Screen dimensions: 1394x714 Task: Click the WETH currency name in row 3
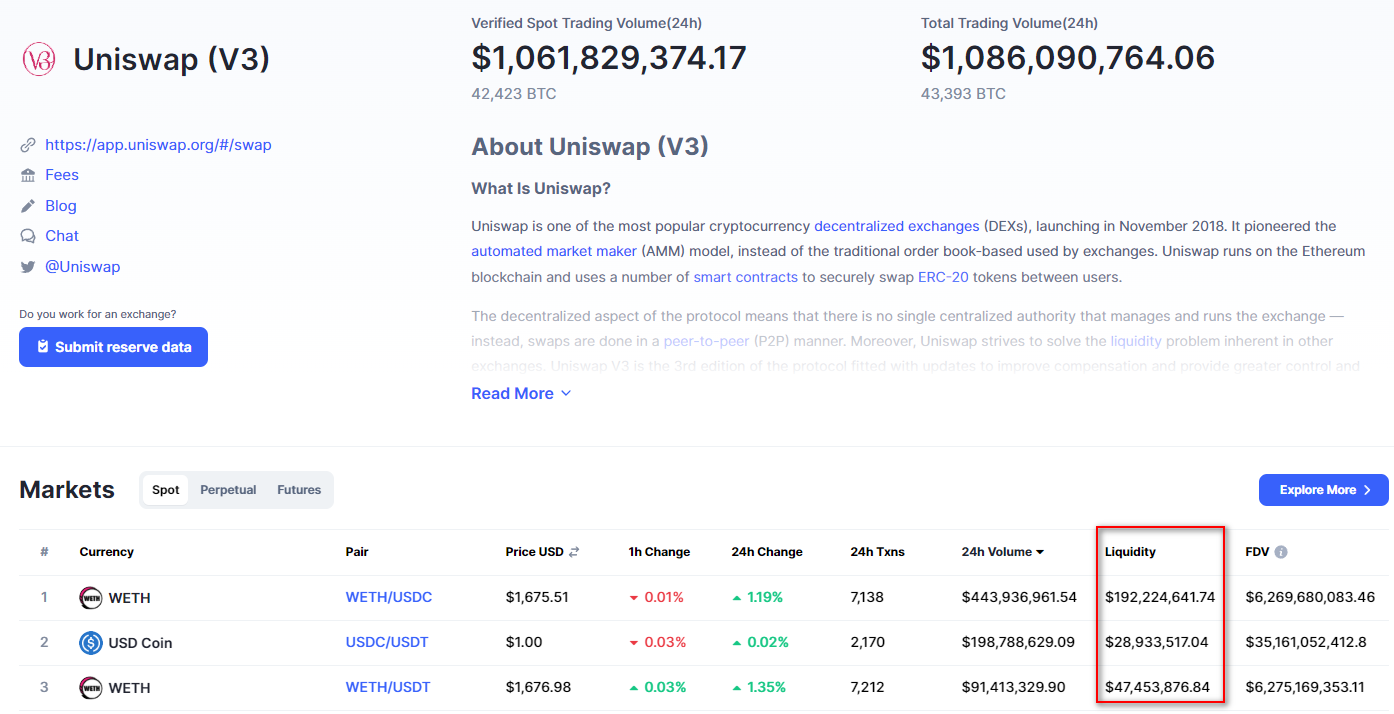tap(129, 688)
